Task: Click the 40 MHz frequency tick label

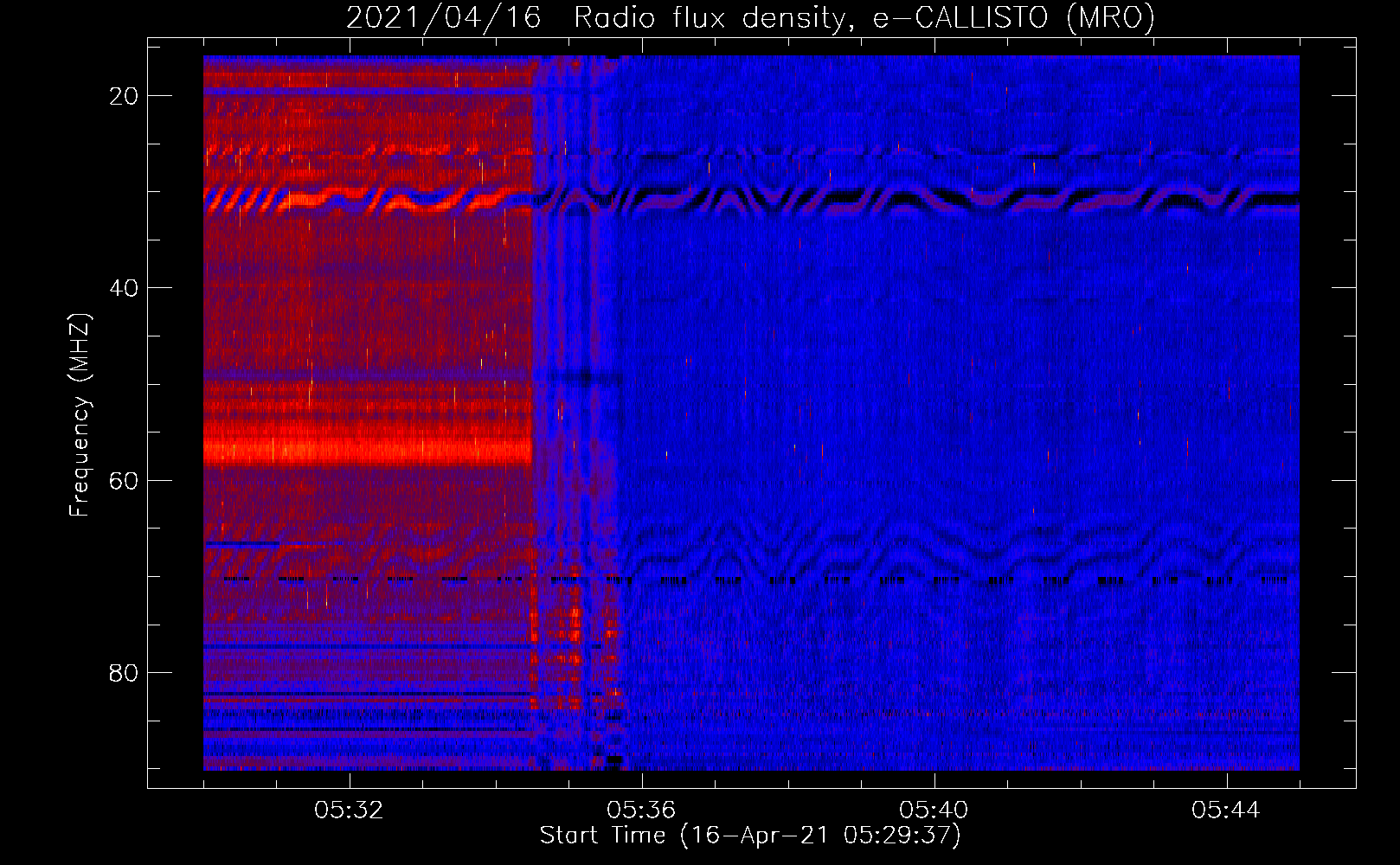Action: click(x=125, y=288)
